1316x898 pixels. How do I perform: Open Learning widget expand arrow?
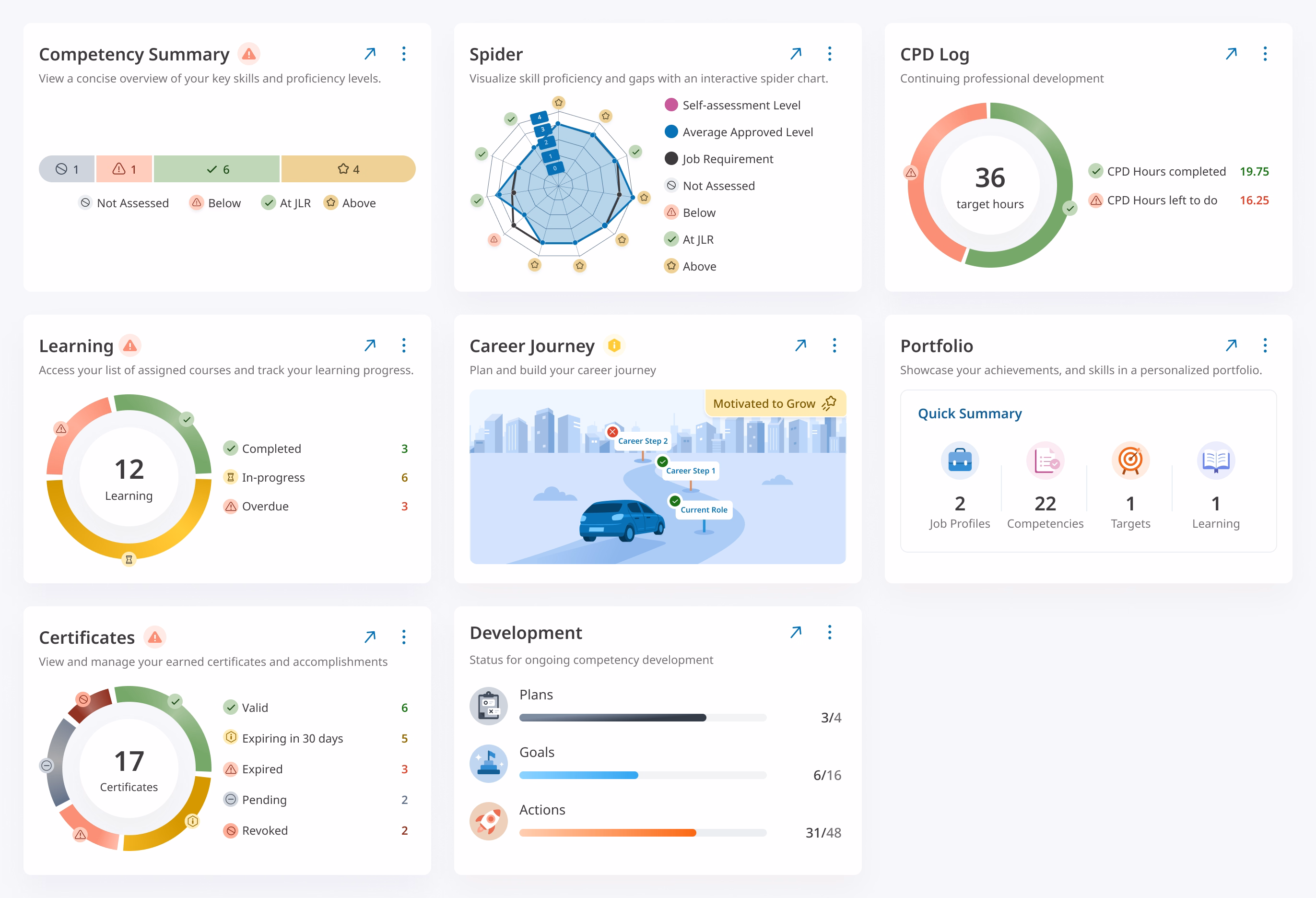point(370,345)
